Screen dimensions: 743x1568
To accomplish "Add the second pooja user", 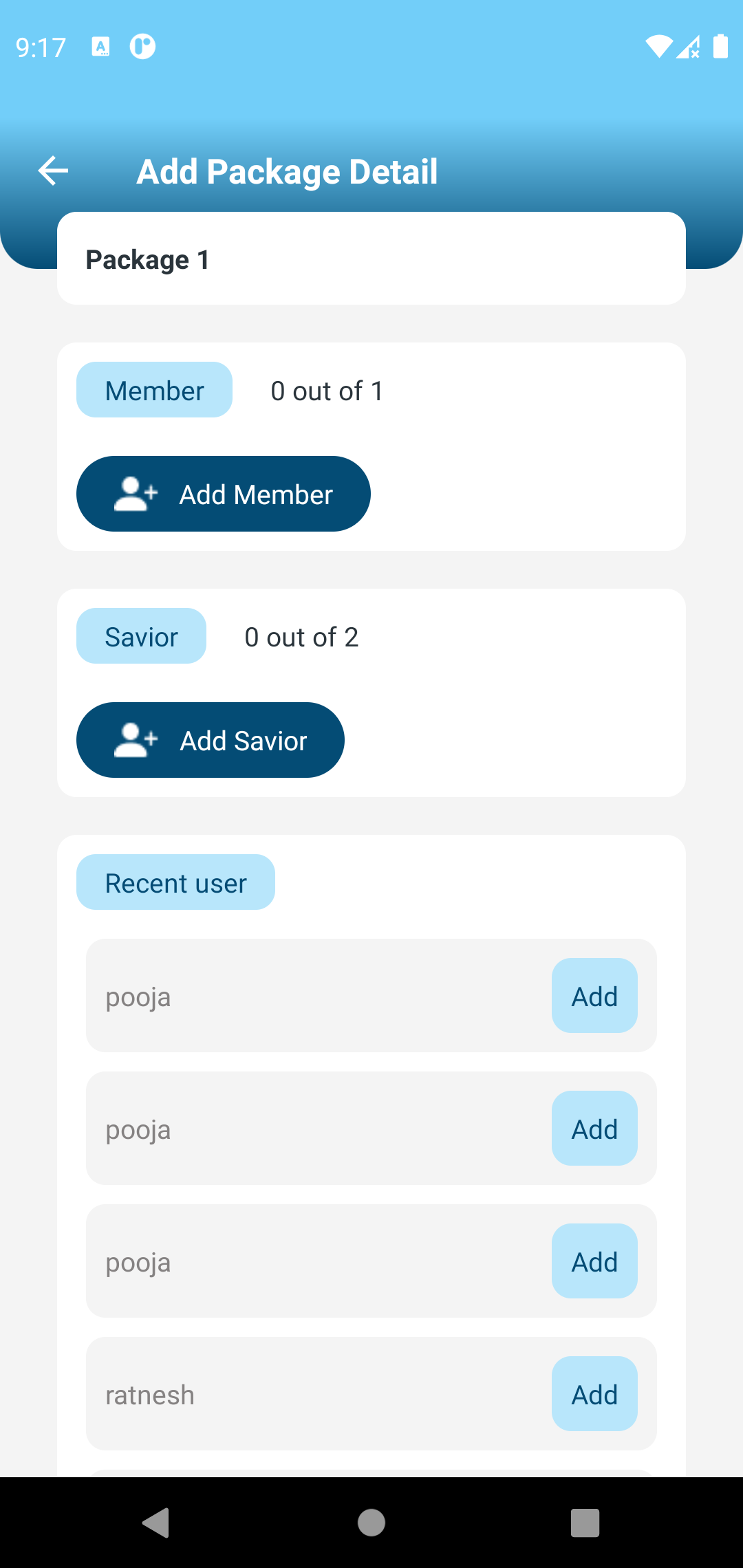I will point(594,1129).
